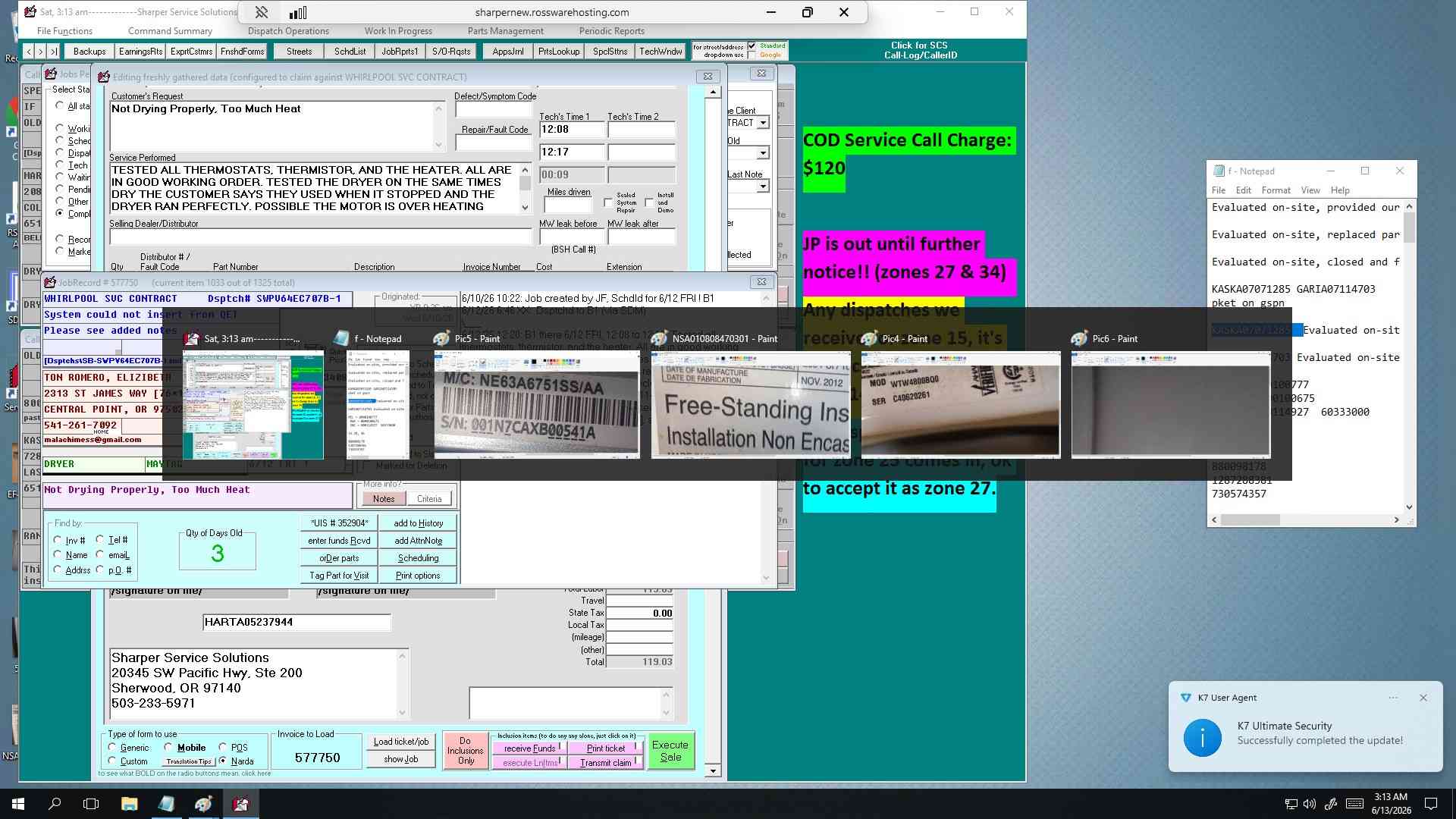Image resolution: width=1456 pixels, height=819 pixels.
Task: Click the unpin icon in connection bar
Action: pos(262,12)
